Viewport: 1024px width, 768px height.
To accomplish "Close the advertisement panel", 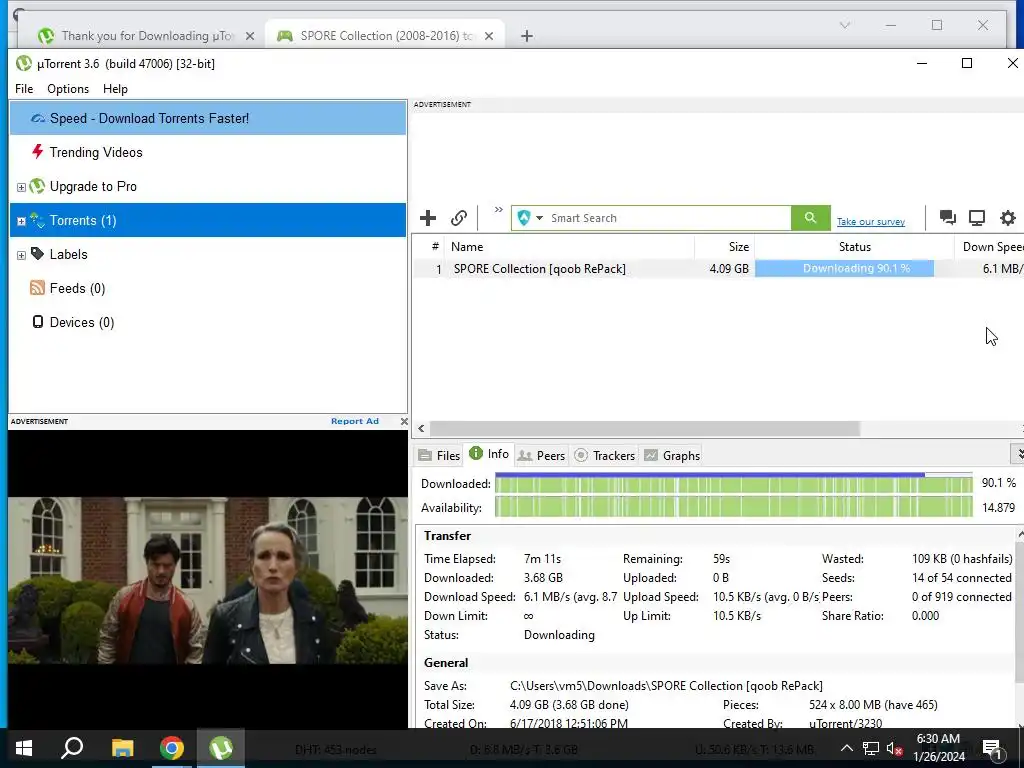I will 404,421.
